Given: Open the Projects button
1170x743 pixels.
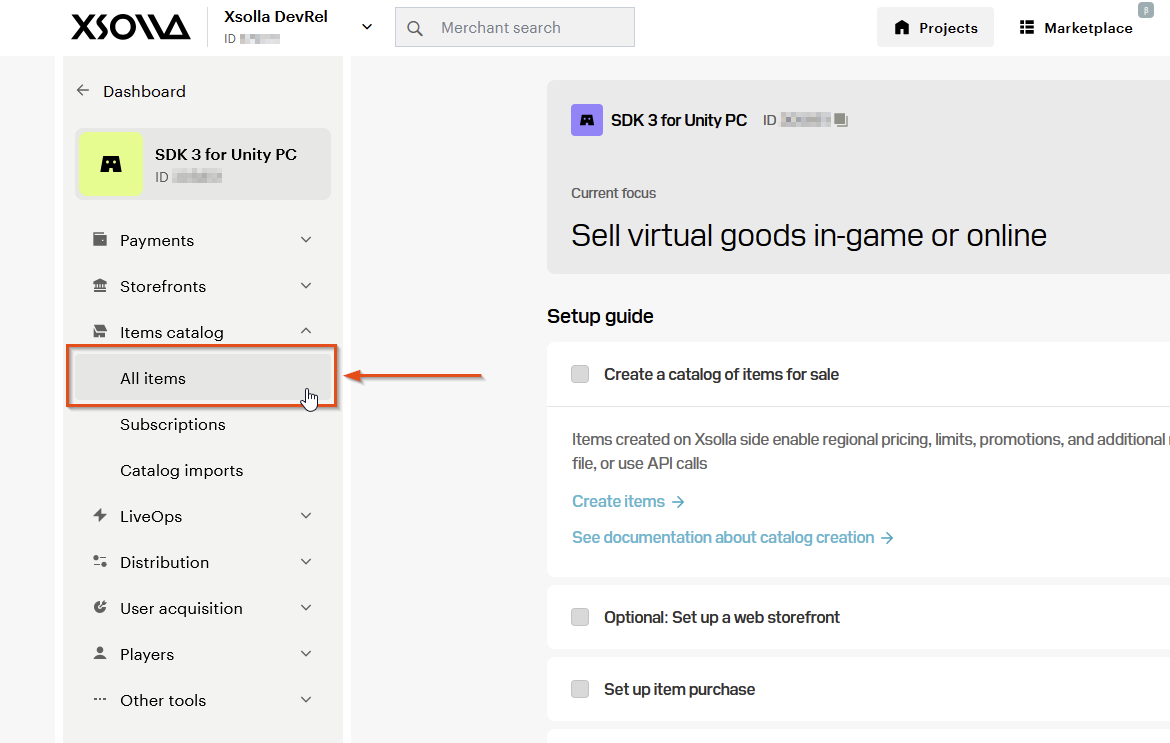Looking at the screenshot, I should tap(935, 28).
